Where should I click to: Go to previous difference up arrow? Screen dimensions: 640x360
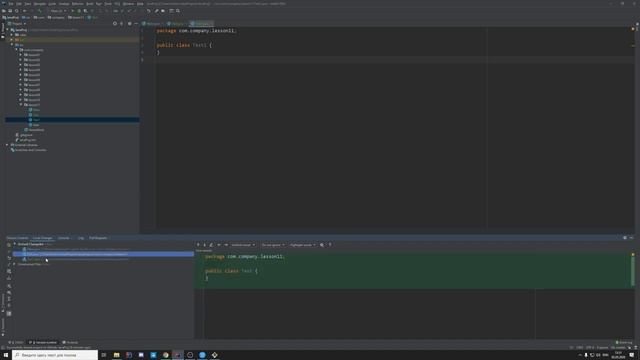tap(198, 245)
